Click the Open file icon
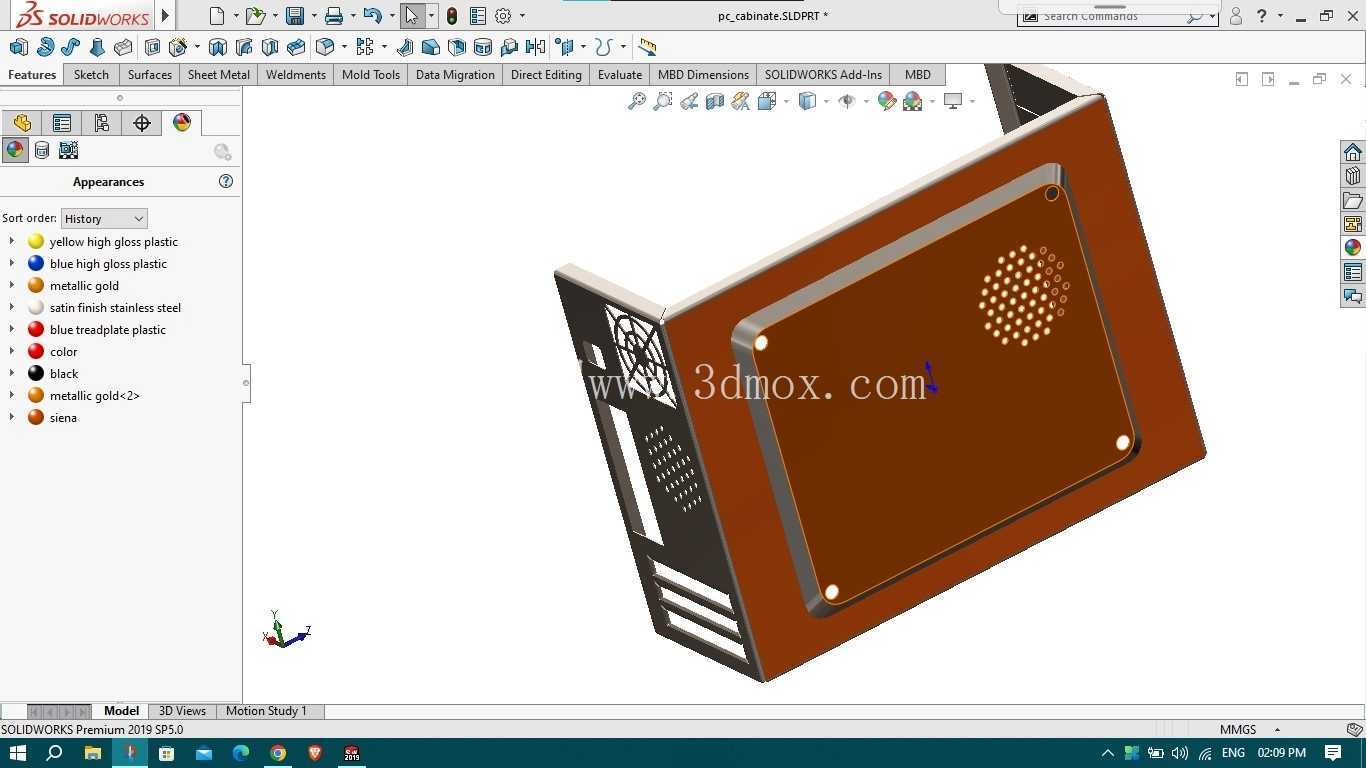Image resolution: width=1366 pixels, height=768 pixels. [256, 16]
